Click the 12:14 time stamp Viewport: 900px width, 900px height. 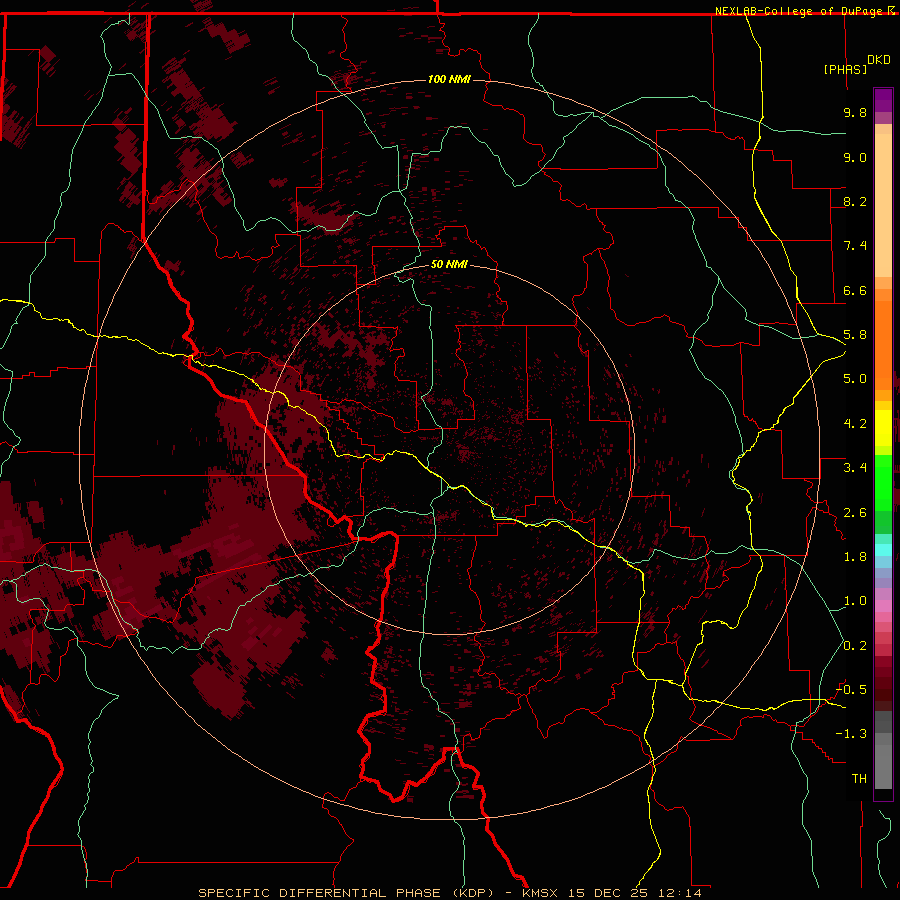click(679, 893)
